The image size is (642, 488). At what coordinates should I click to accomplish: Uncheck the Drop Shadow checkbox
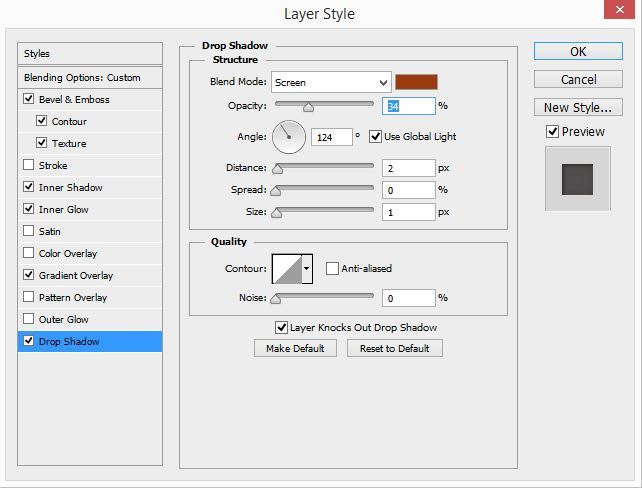(x=29, y=341)
